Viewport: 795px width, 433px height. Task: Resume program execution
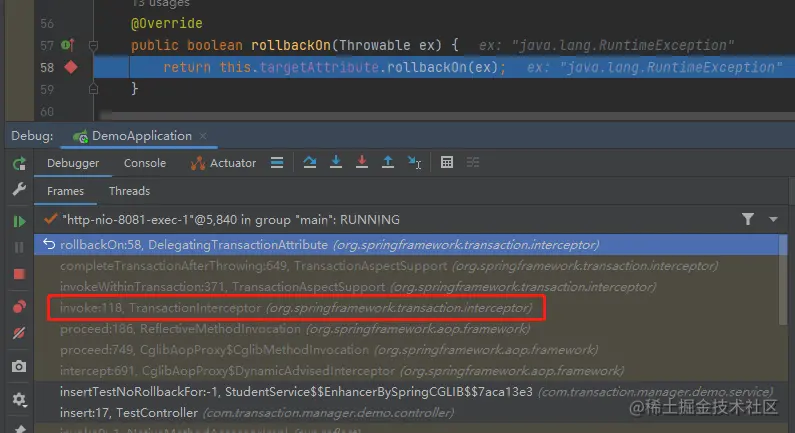(19, 221)
